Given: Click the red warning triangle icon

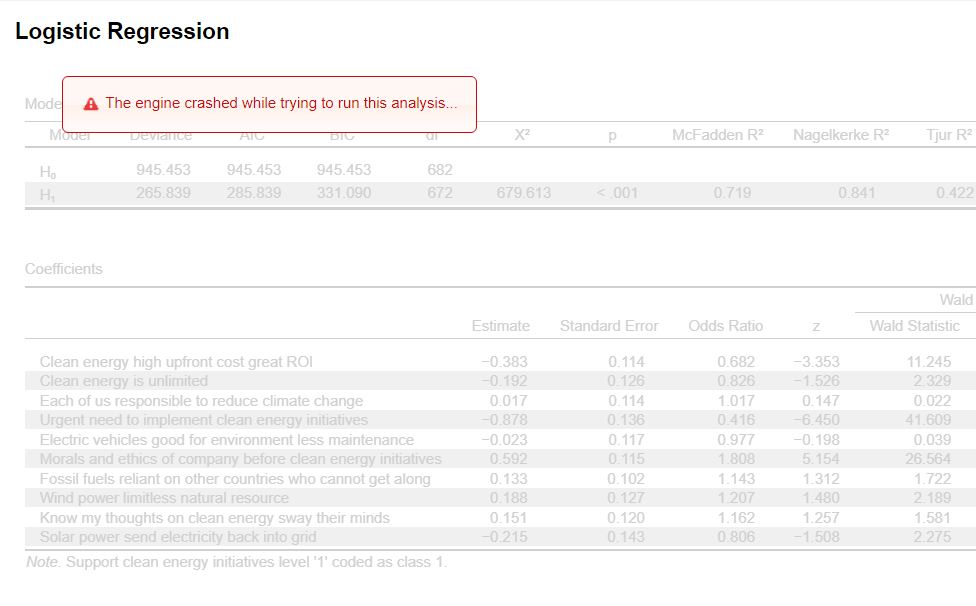Looking at the screenshot, I should pos(91,103).
